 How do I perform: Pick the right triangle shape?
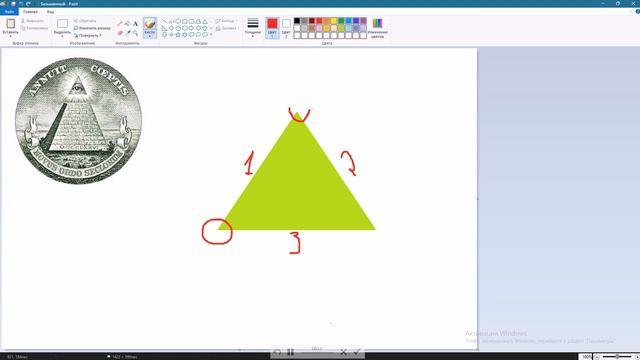(164, 28)
